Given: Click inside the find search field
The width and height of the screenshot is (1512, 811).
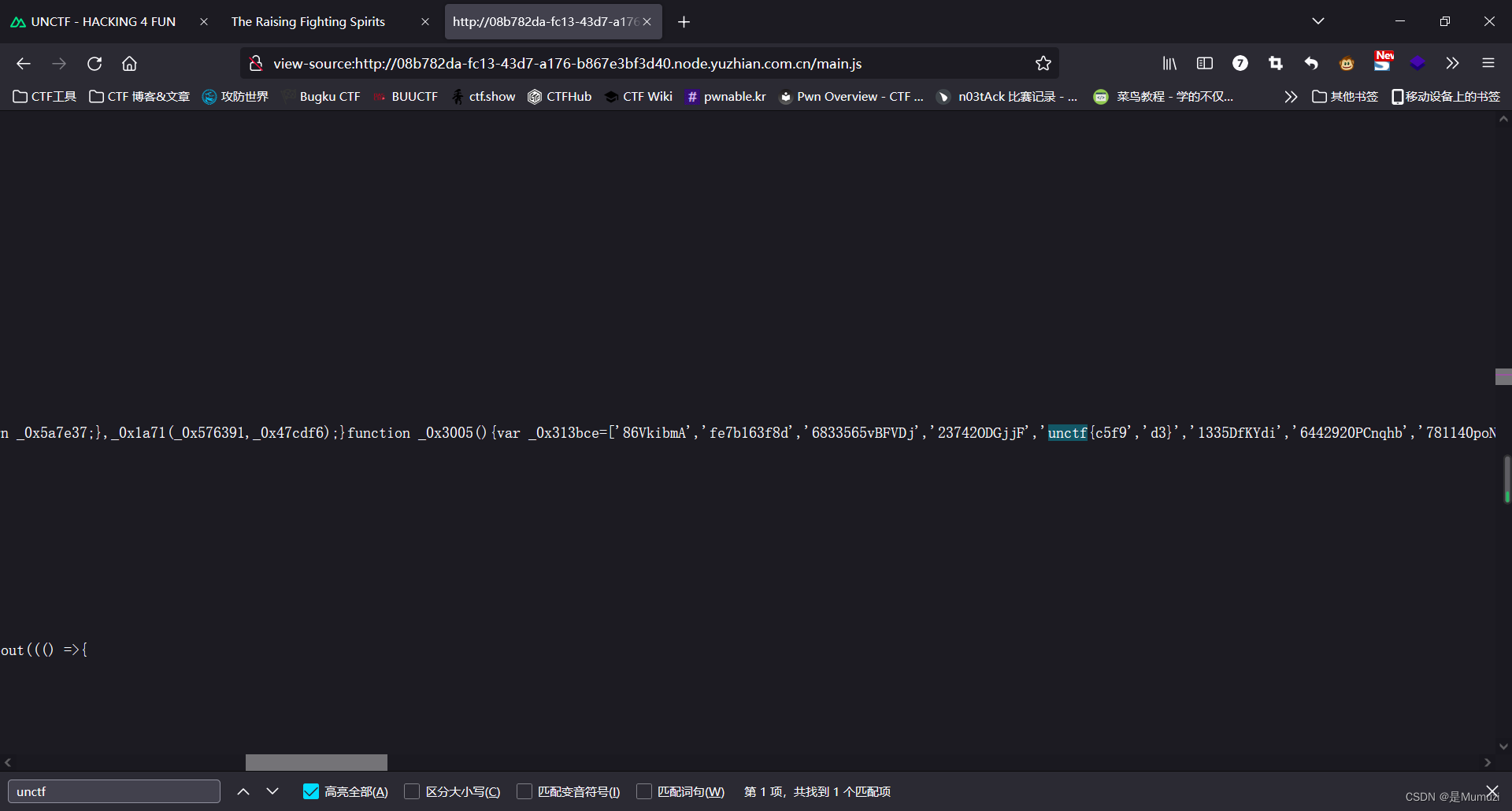Looking at the screenshot, I should (x=113, y=791).
